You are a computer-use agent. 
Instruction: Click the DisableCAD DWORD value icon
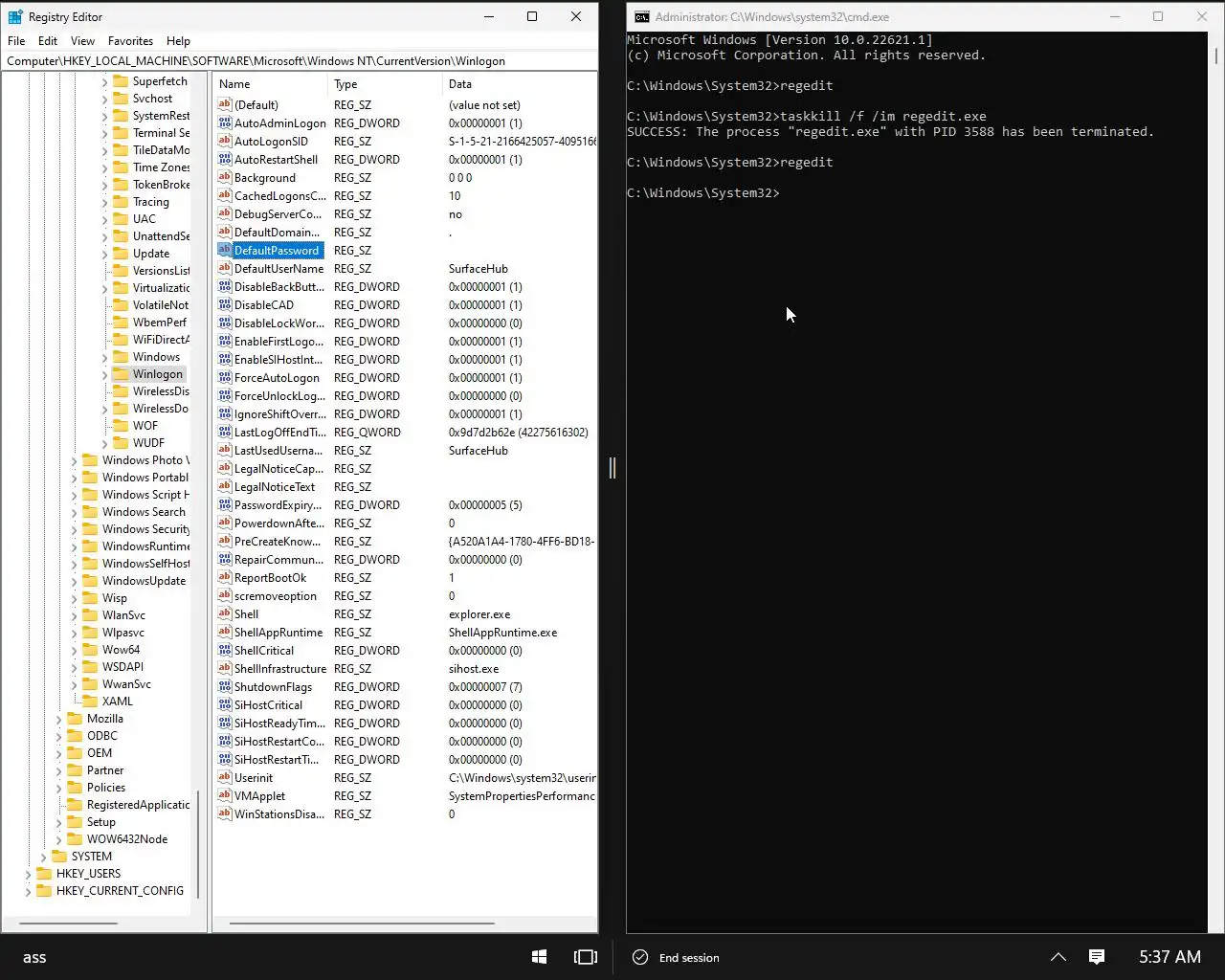click(225, 304)
